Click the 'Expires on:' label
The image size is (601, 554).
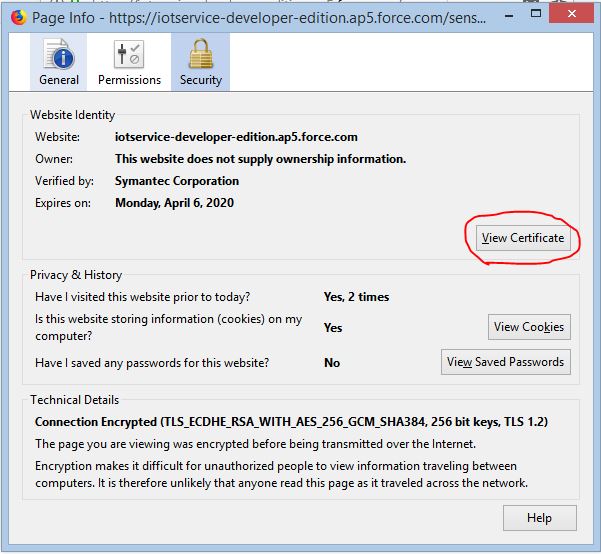pos(63,203)
